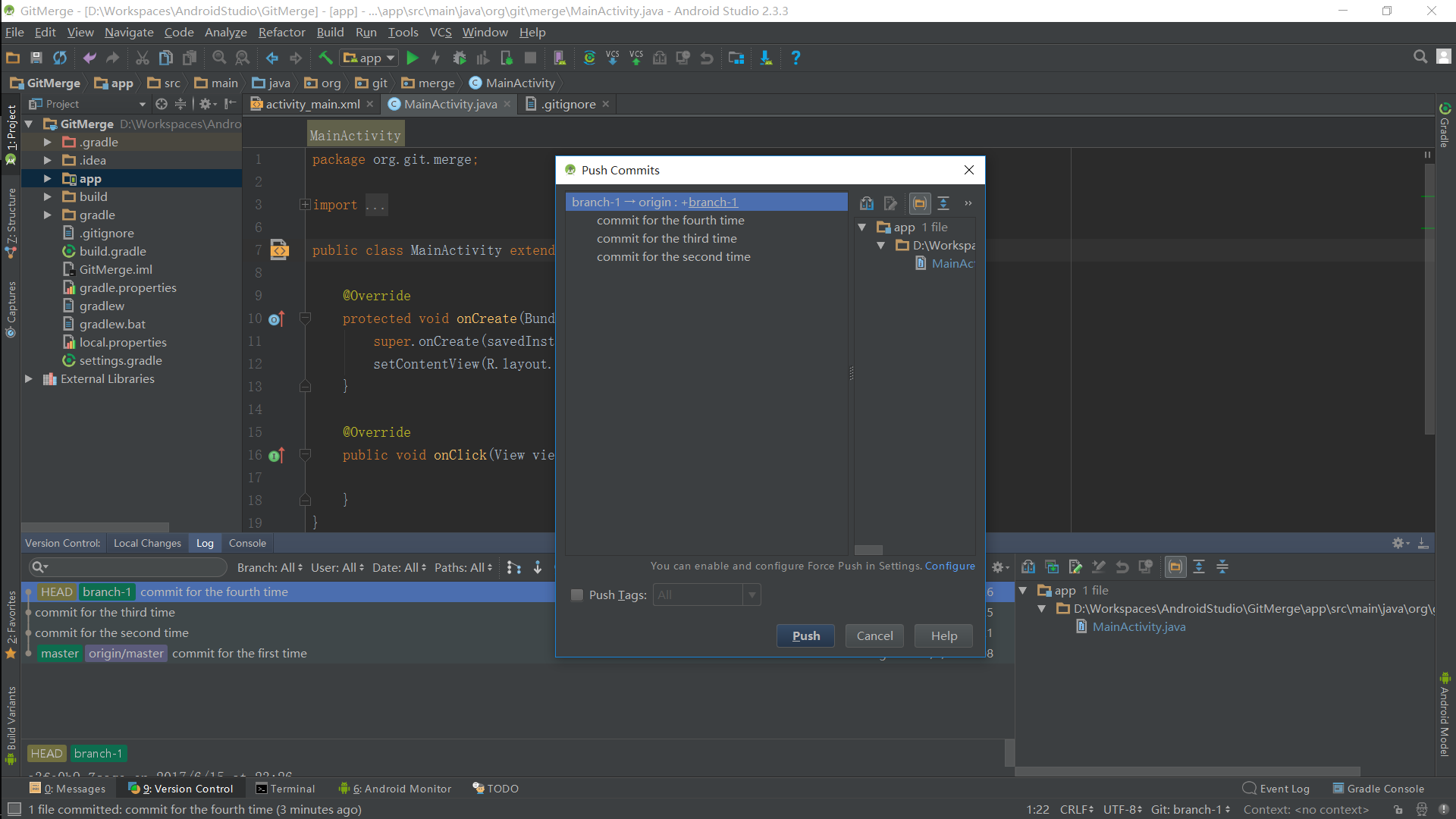Click the SDK Manager download icon
This screenshot has width=1456, height=819.
766,58
